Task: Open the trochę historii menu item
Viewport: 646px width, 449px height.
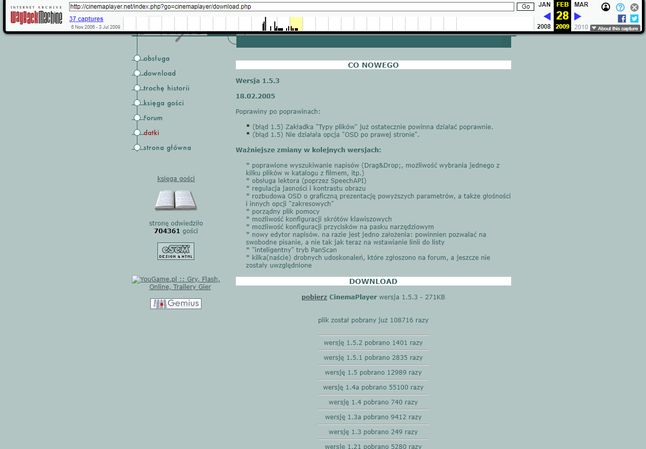Action: tap(166, 88)
